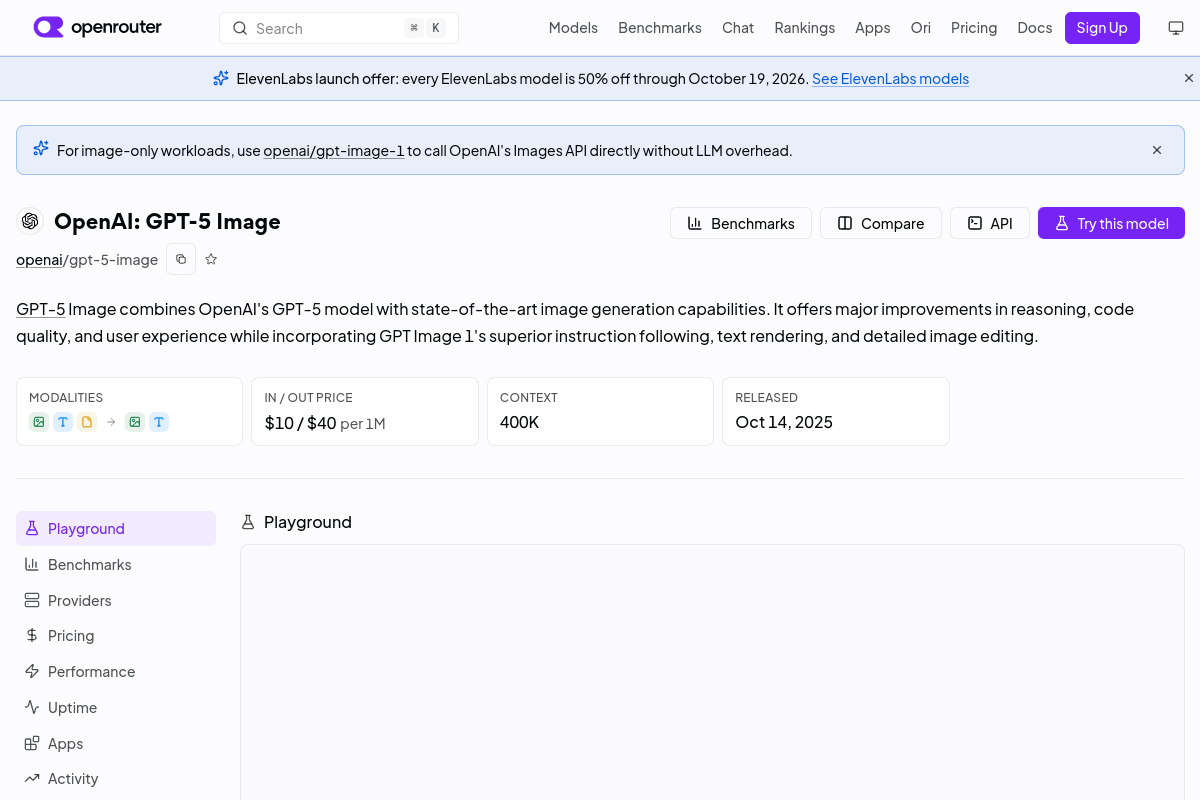The image size is (1200, 800).
Task: Open Benchmarks in top navigation
Action: 660,28
